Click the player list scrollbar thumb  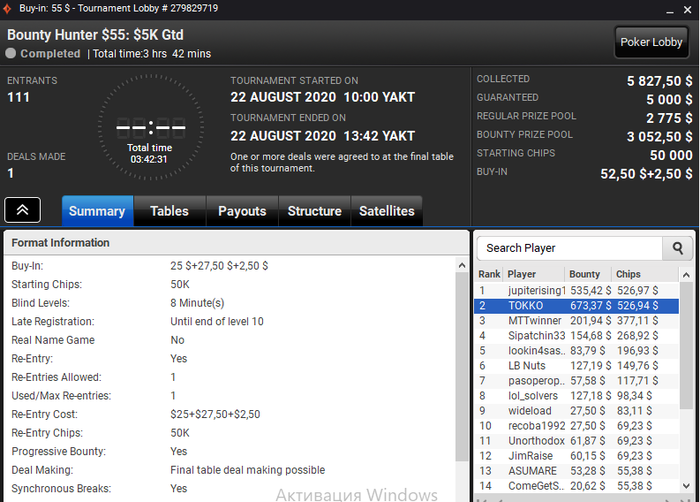pyautogui.click(x=686, y=345)
